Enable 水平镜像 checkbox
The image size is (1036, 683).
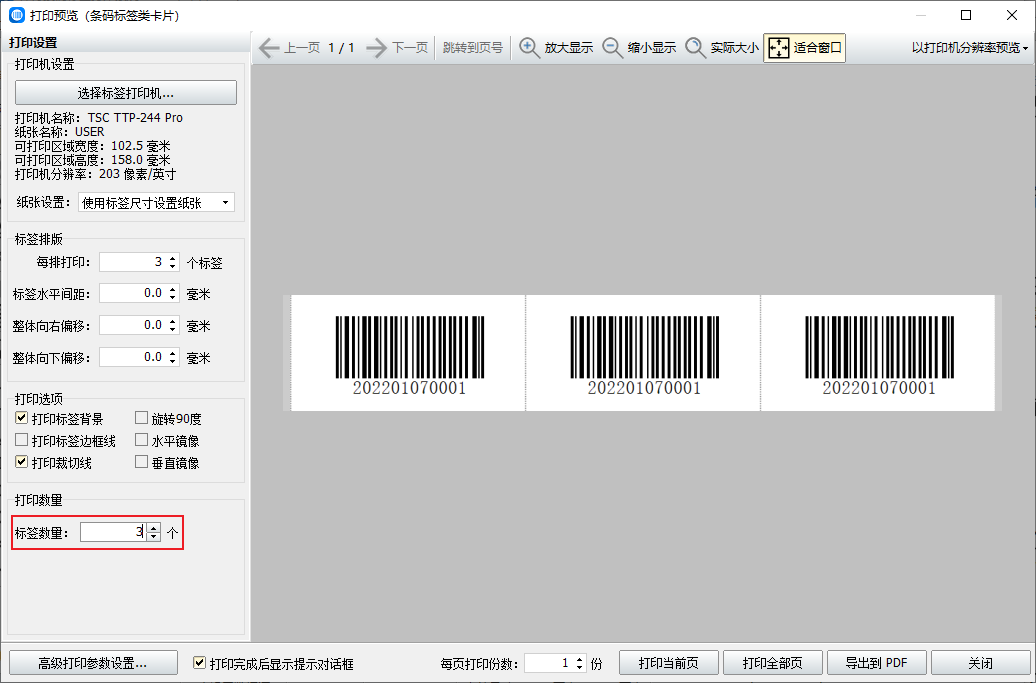[x=141, y=440]
